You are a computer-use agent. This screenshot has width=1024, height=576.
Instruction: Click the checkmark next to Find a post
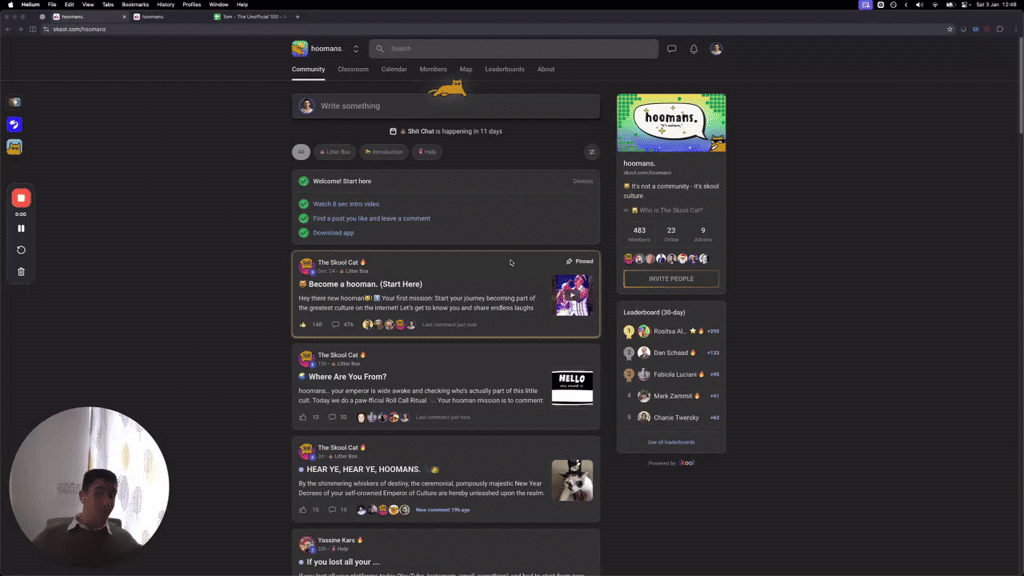pyautogui.click(x=304, y=218)
